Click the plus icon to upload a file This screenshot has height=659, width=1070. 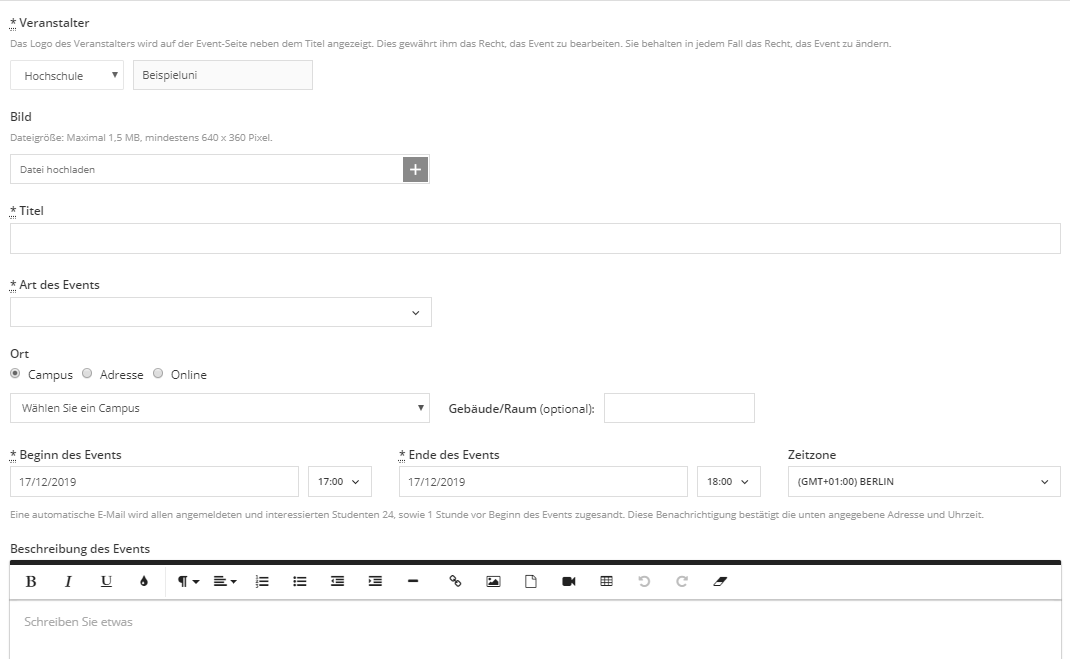(x=416, y=169)
